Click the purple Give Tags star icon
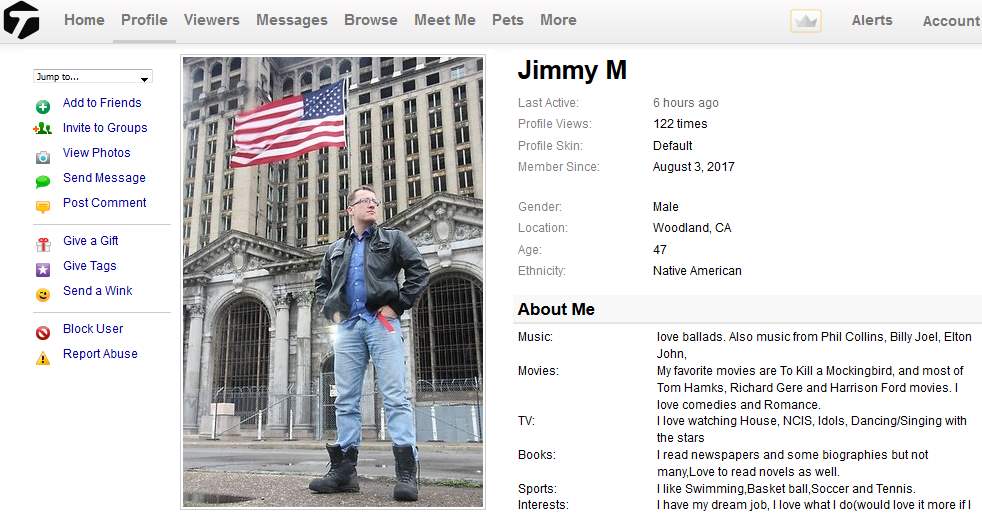 pyautogui.click(x=43, y=269)
